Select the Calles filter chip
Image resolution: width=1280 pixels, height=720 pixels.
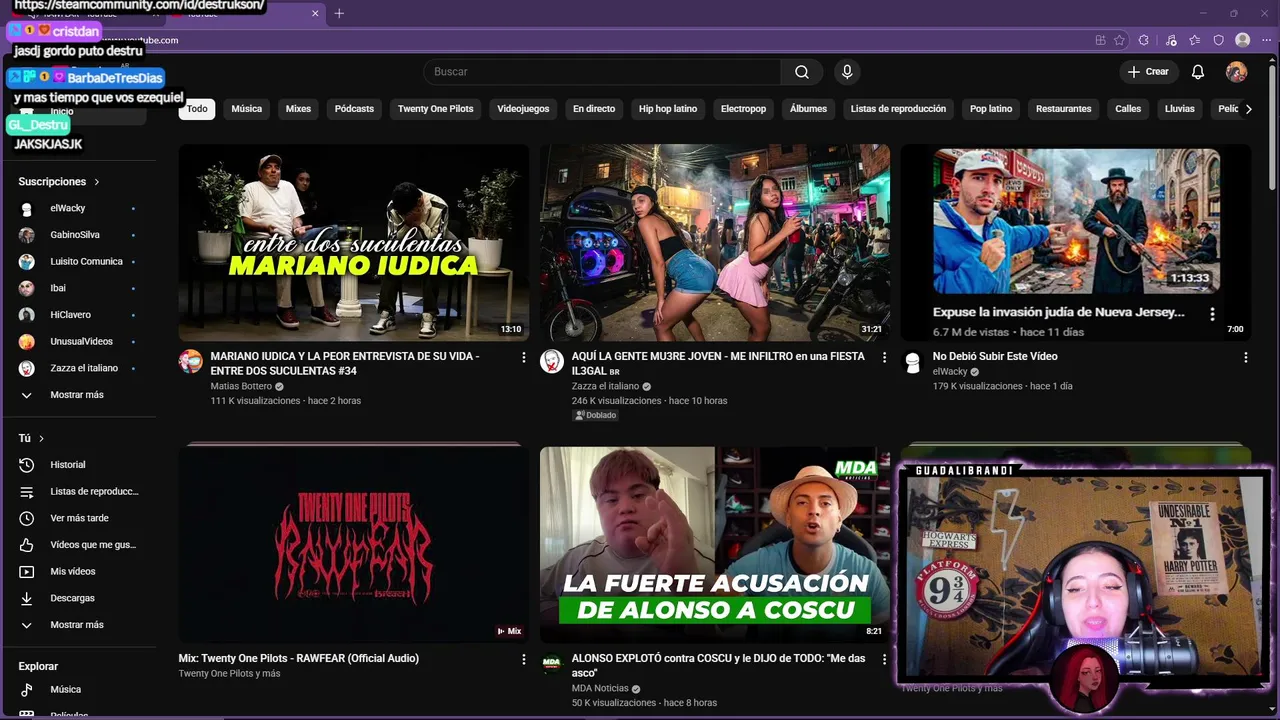point(1128,109)
